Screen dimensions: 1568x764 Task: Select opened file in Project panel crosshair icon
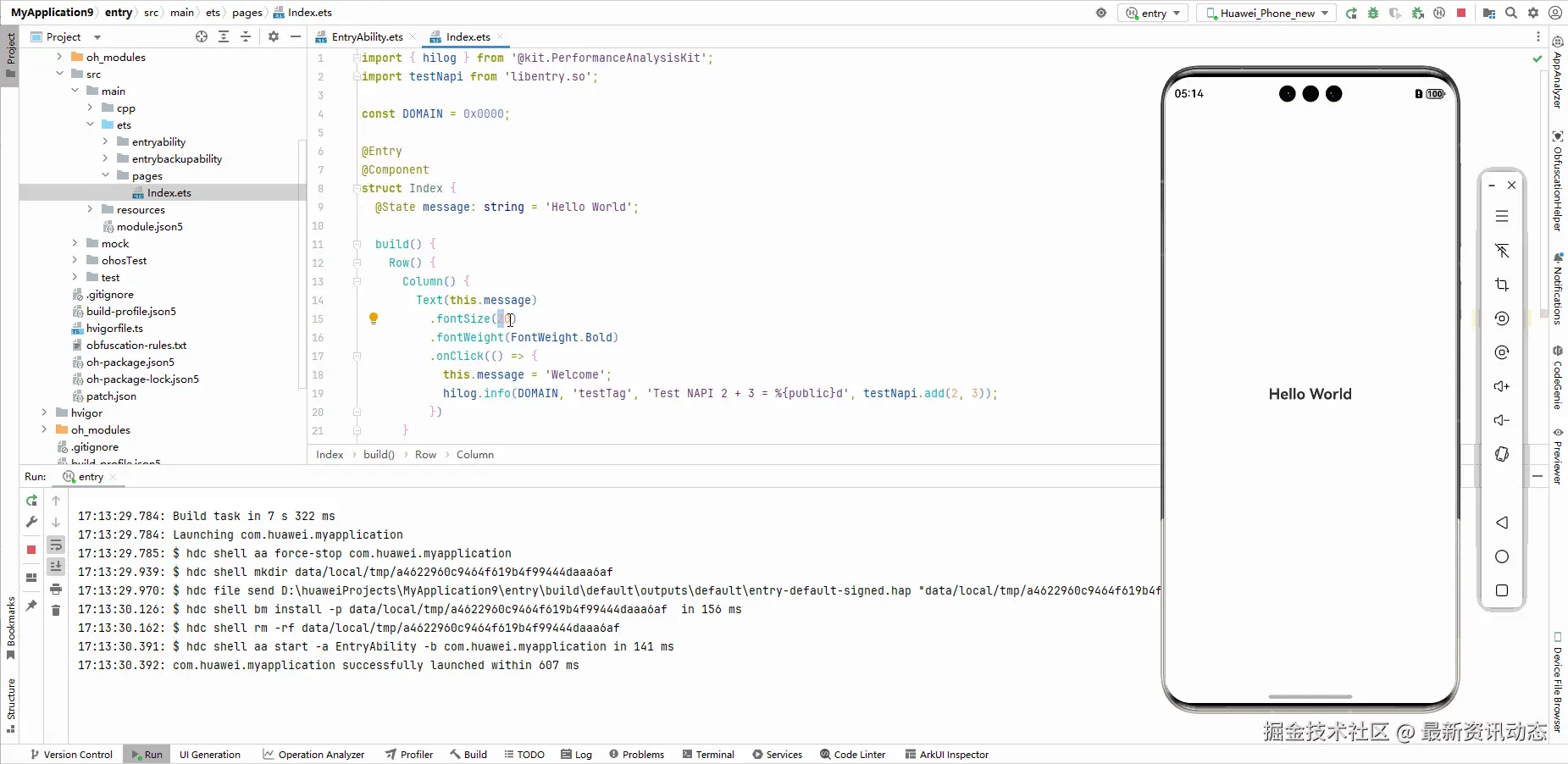click(x=202, y=36)
